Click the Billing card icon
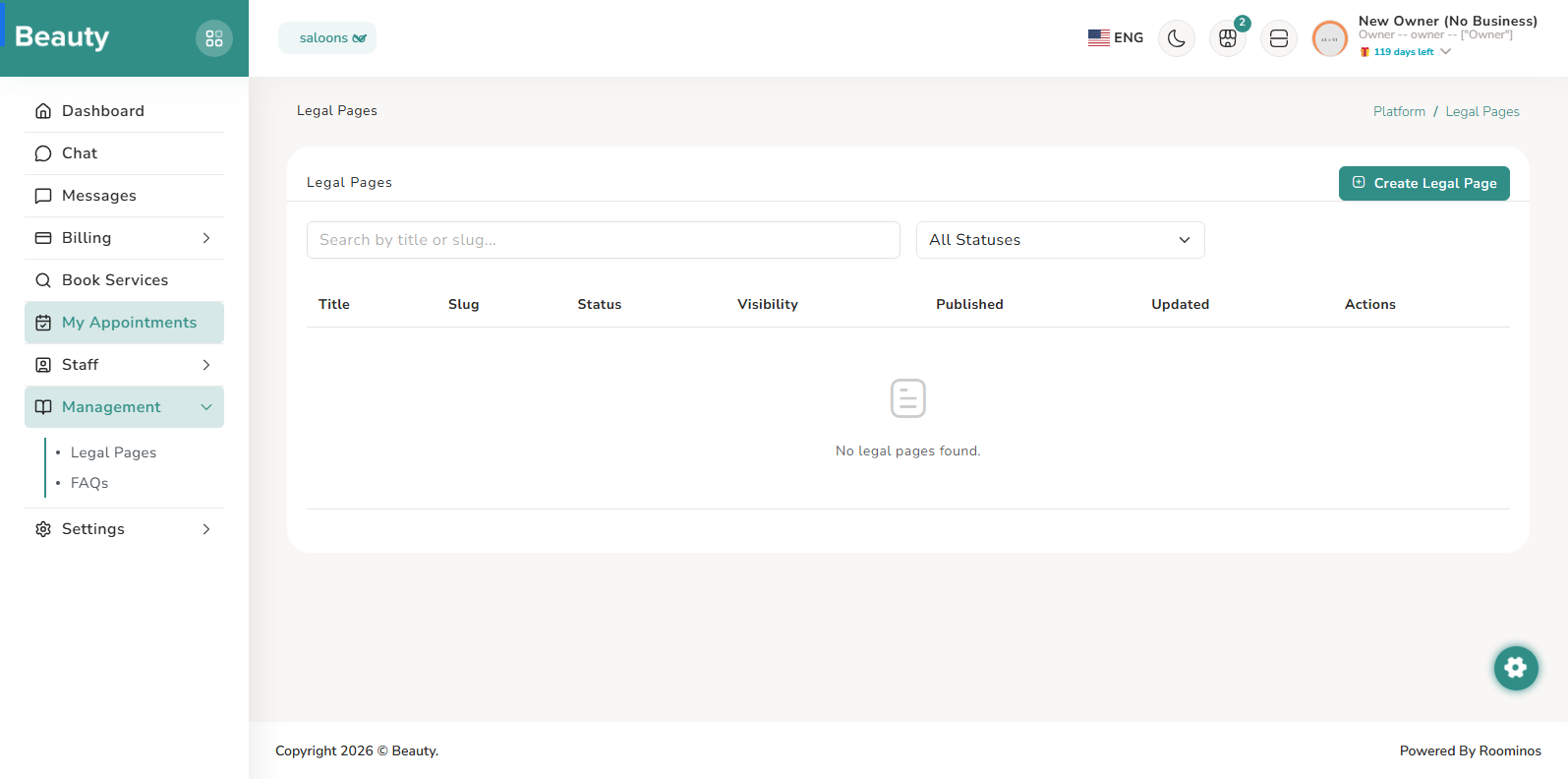 [x=43, y=238]
